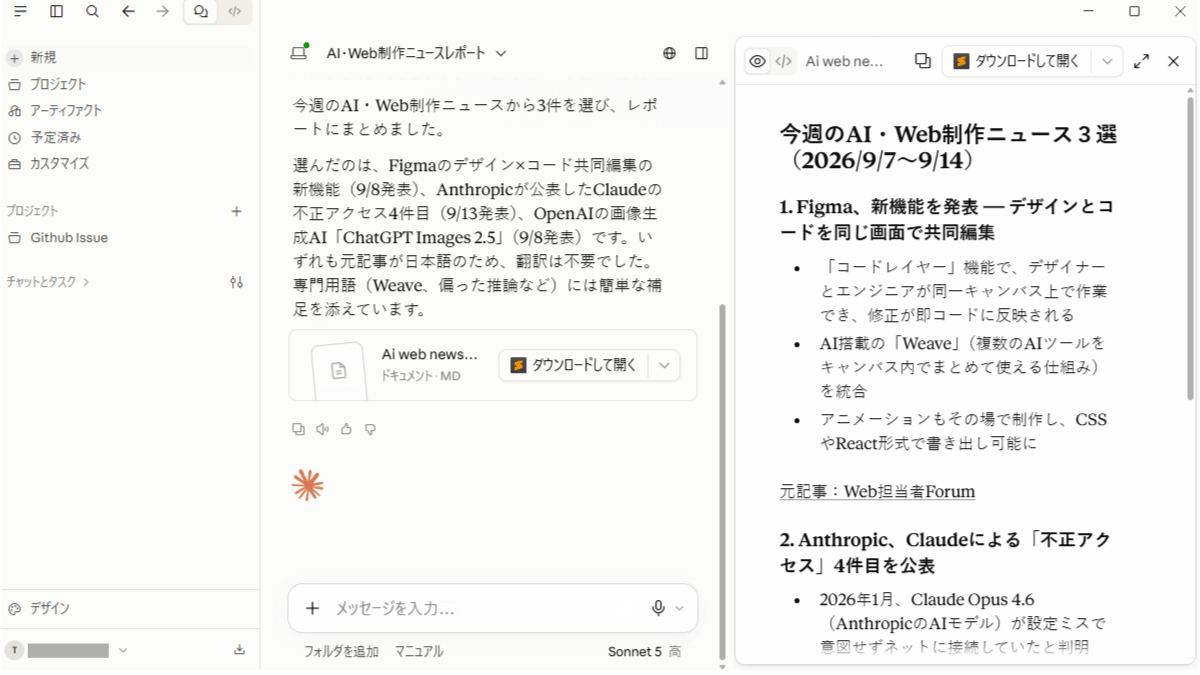Copy the response with copy icon

click(x=298, y=429)
